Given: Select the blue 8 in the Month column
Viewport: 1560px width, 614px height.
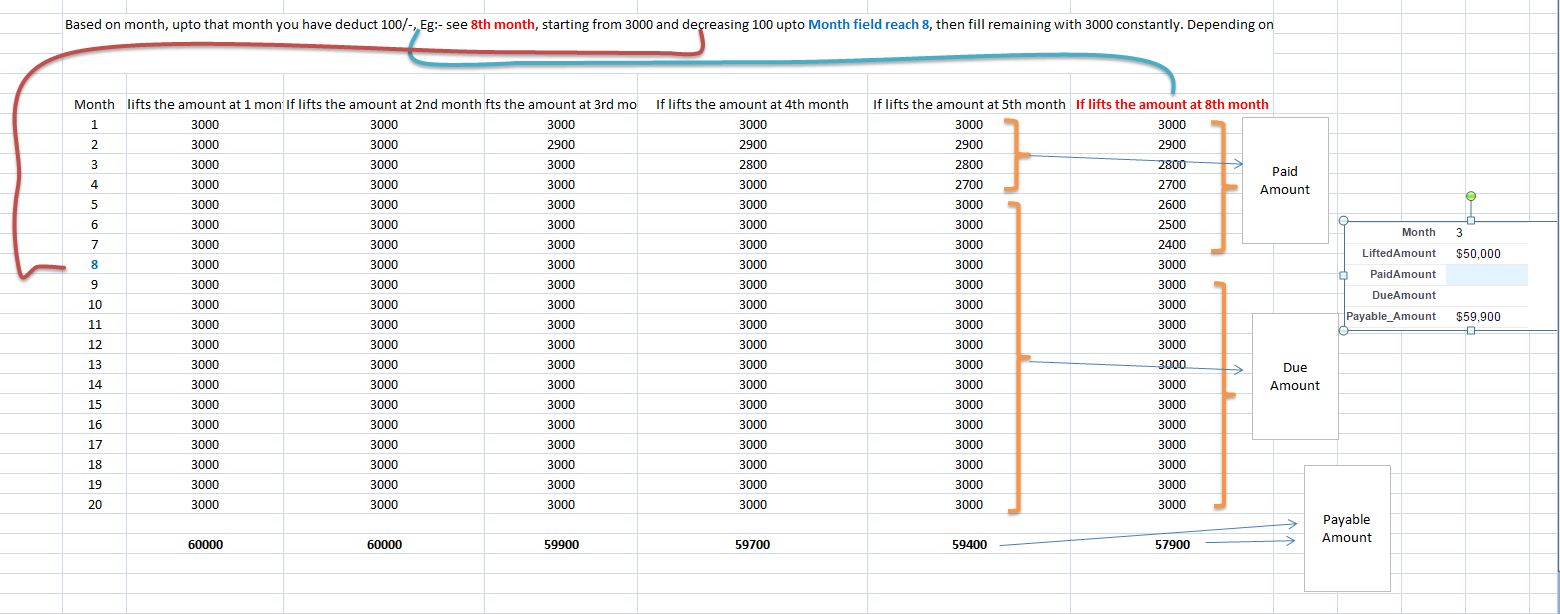Looking at the screenshot, I should point(95,264).
